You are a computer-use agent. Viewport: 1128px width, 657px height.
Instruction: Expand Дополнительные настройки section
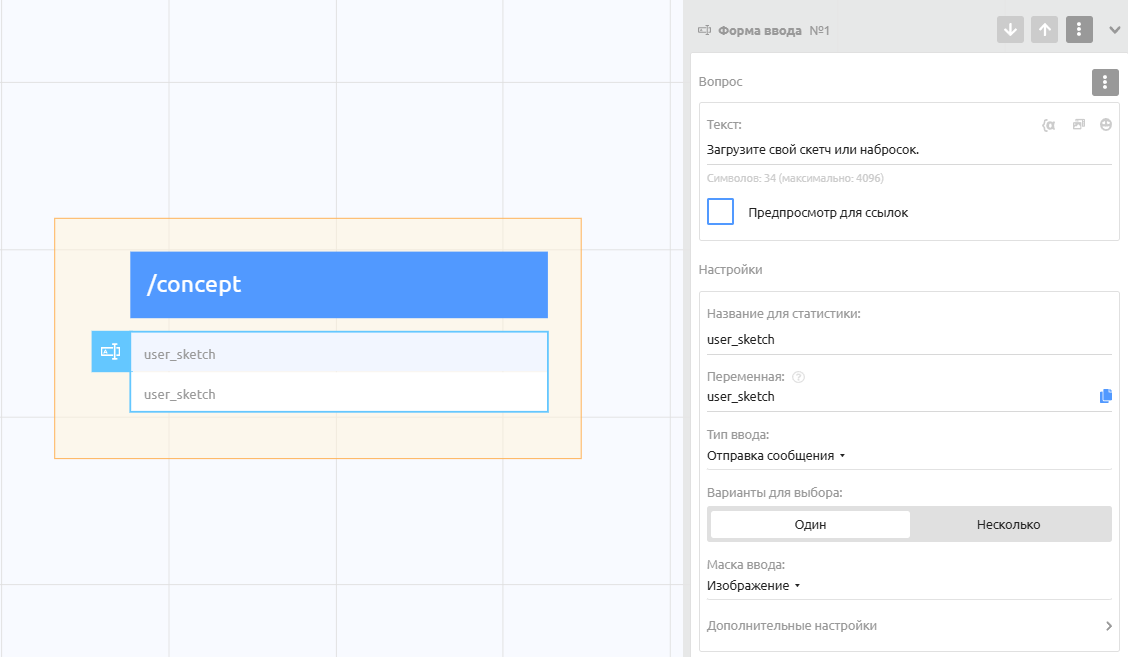point(908,626)
